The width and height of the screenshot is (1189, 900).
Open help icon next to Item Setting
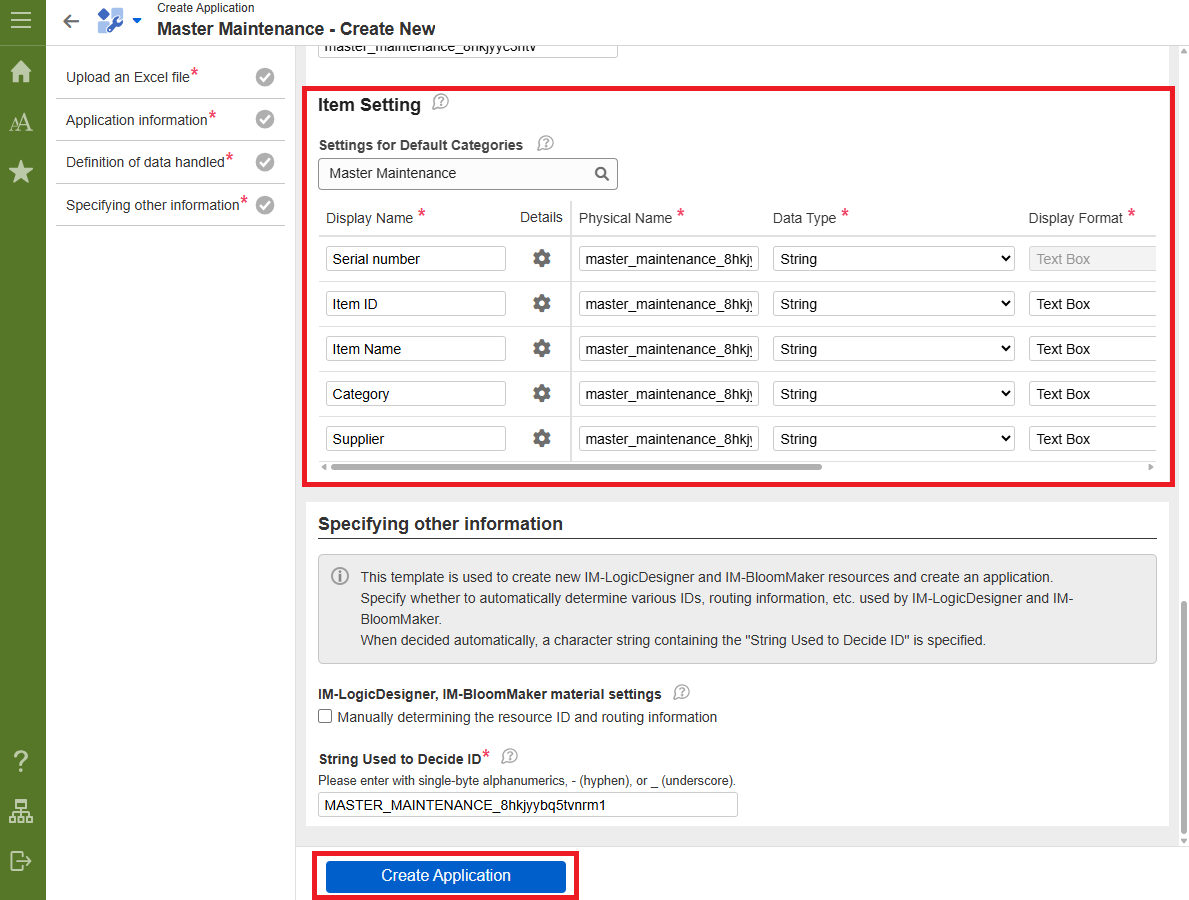point(441,102)
